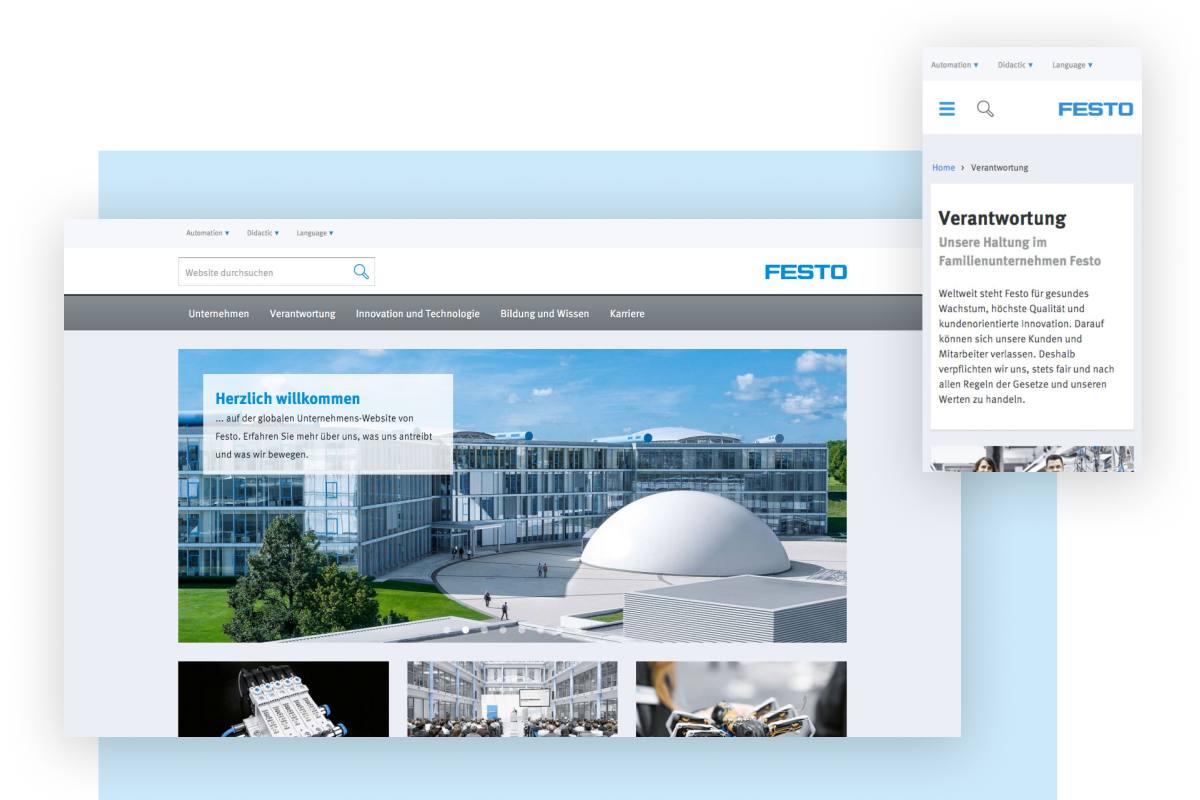Open the Unternehmen navigation item

pyautogui.click(x=219, y=314)
